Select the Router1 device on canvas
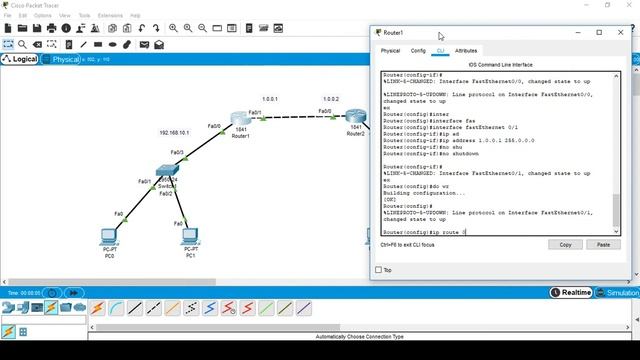The height and width of the screenshot is (360, 640). 240,118
